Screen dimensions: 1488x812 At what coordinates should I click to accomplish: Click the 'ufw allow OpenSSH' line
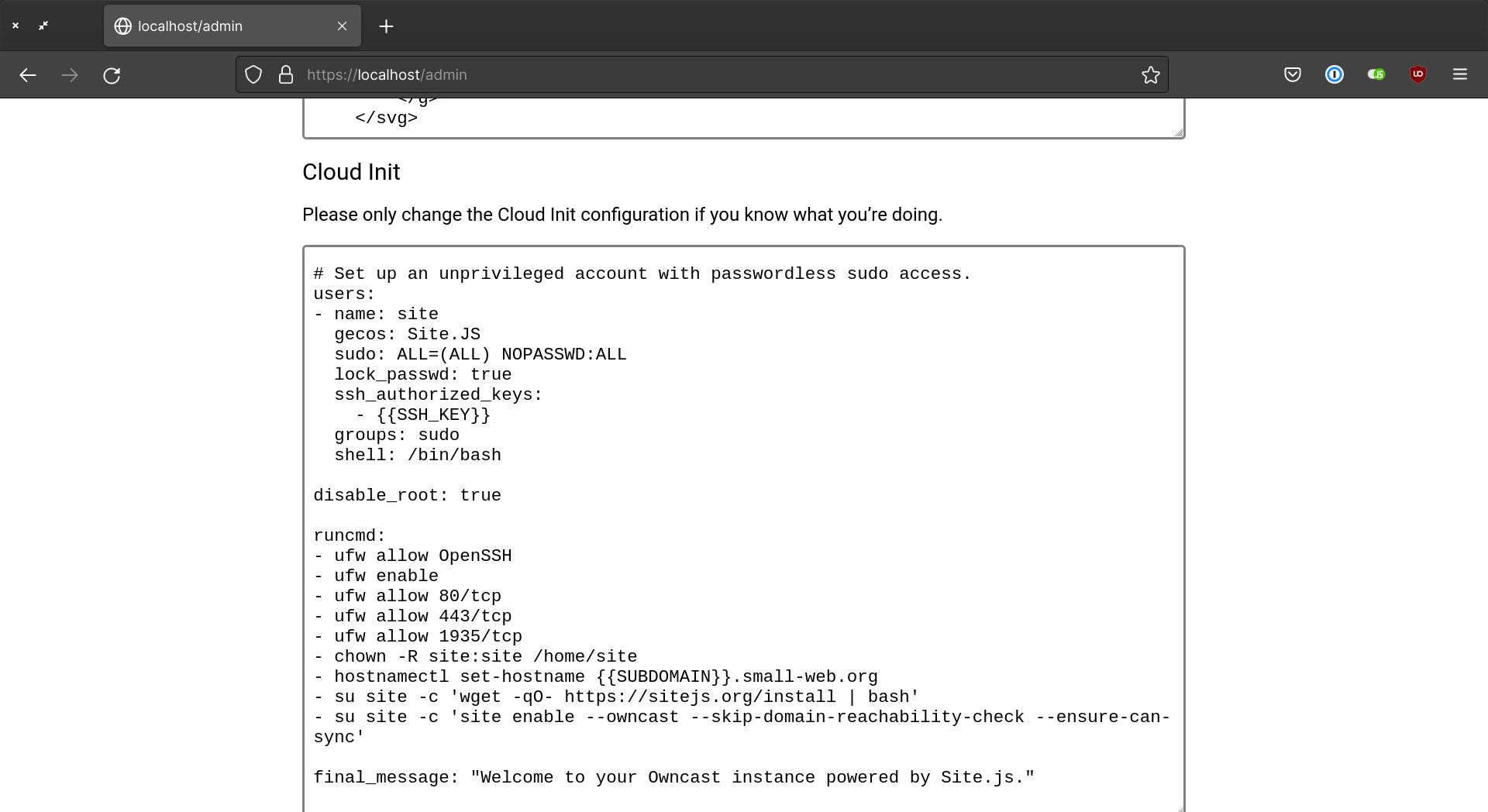tap(412, 556)
